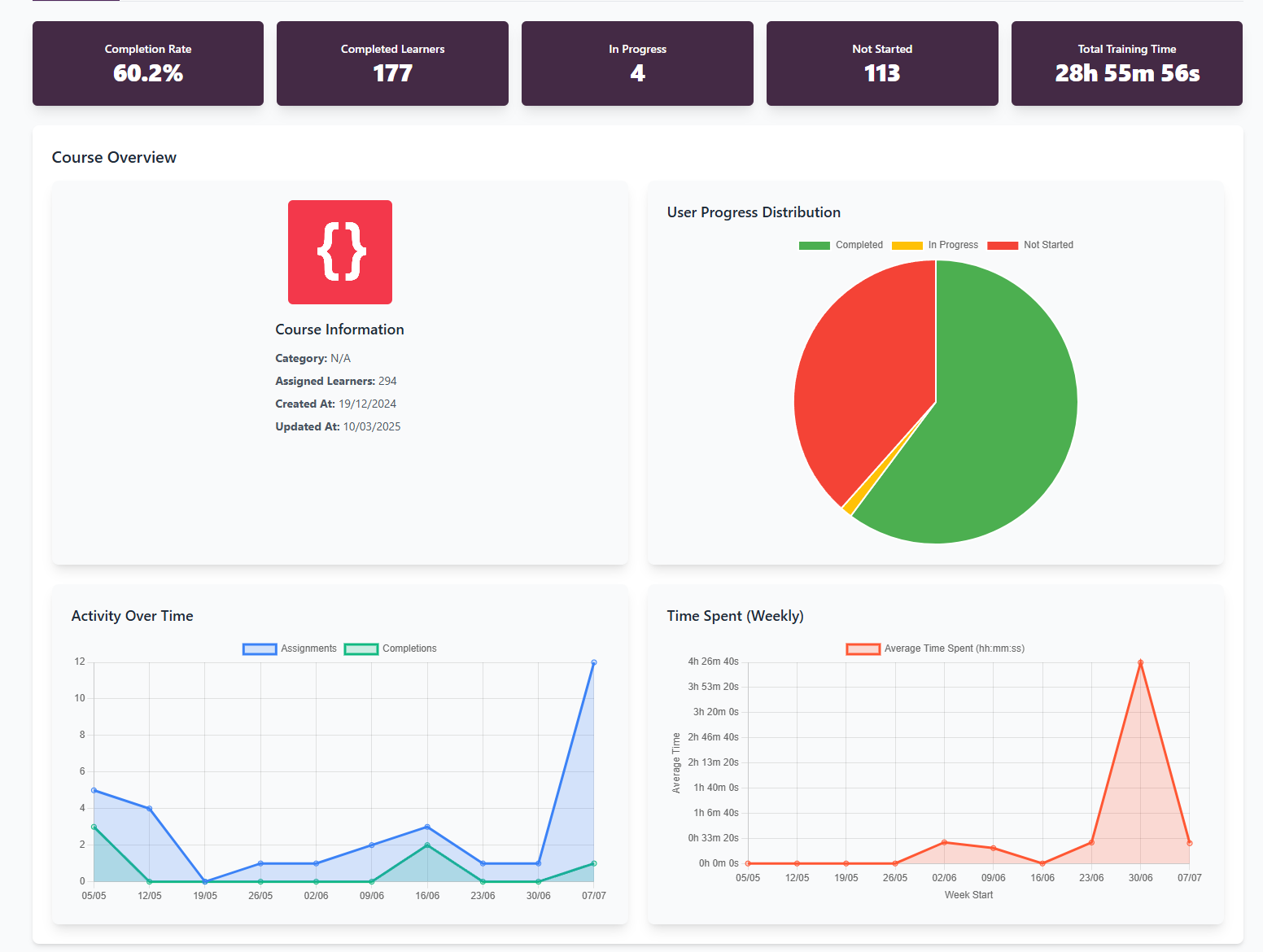Click the Total Training Time card
Screen dimensions: 1263x952
point(1126,63)
